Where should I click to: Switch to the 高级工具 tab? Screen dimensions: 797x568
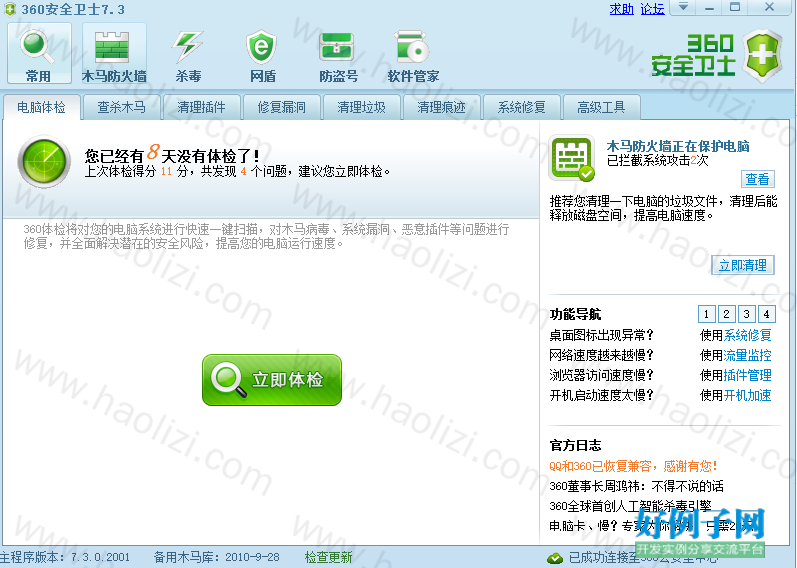(601, 107)
